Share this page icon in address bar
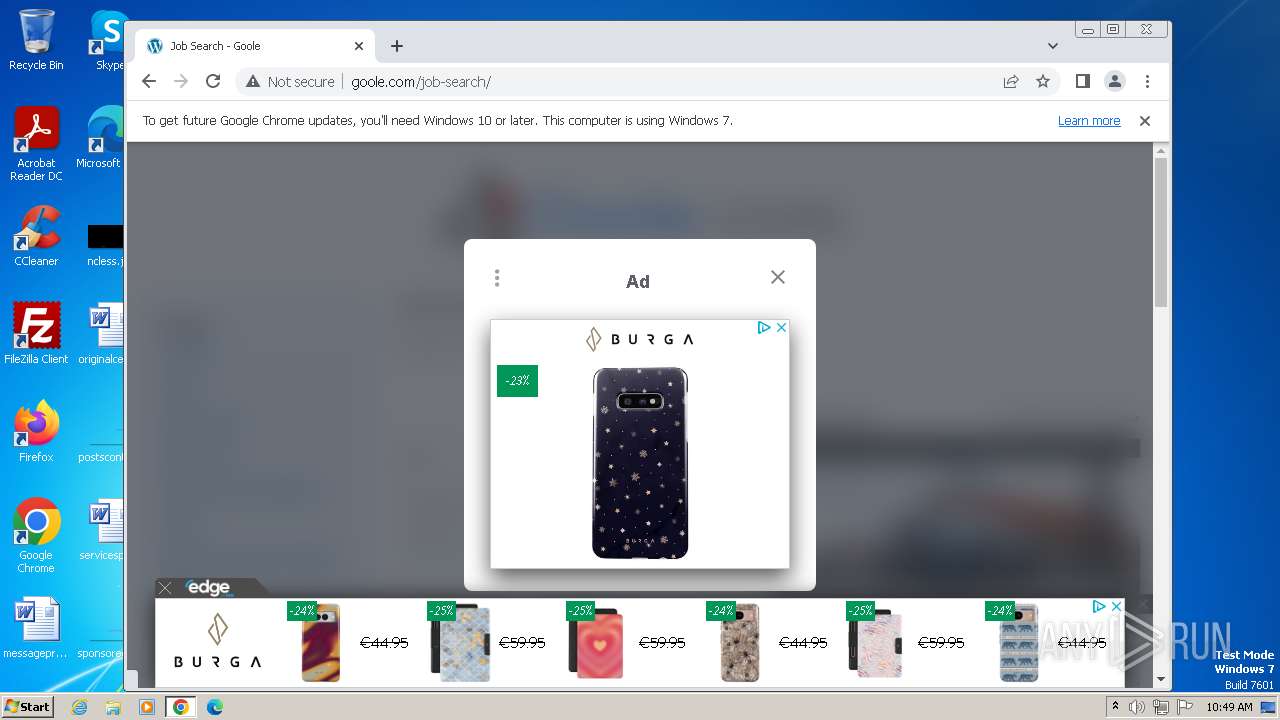The image size is (1280, 720). pyautogui.click(x=1011, y=82)
